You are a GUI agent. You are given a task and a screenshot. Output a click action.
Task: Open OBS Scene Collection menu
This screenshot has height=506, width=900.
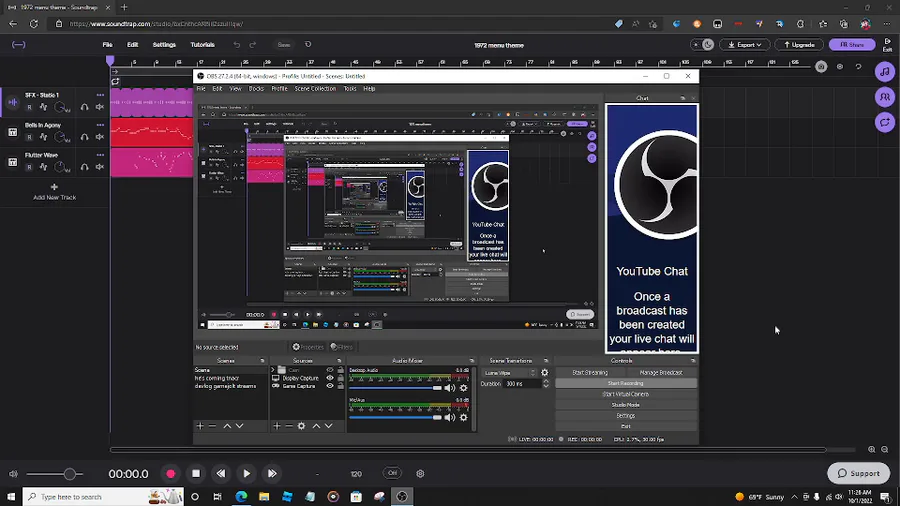(x=315, y=89)
